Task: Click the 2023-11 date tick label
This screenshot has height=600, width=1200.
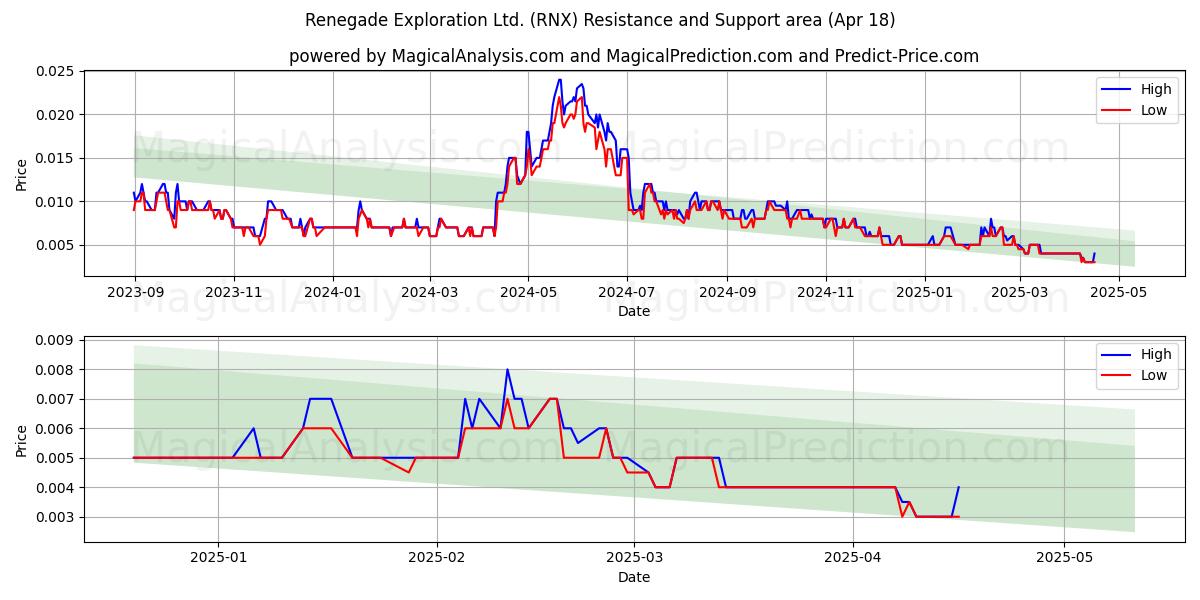Action: pos(234,292)
